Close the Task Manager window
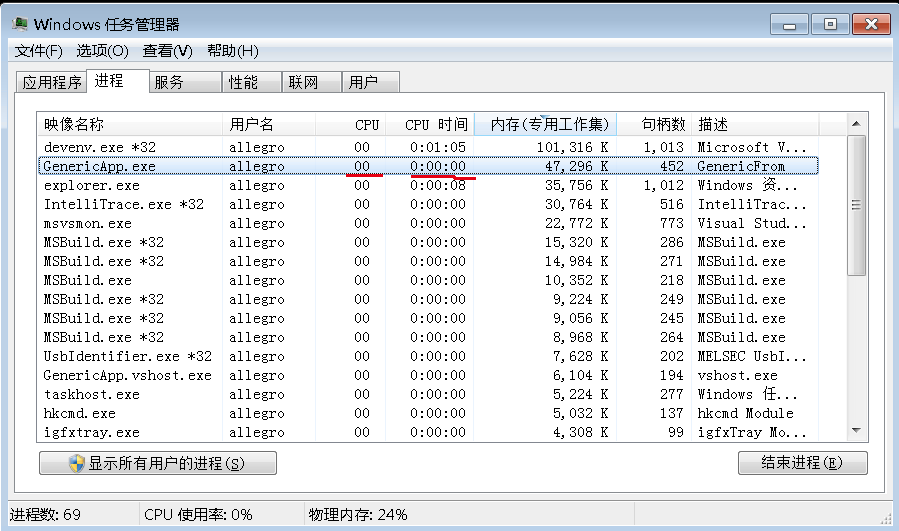The image size is (899, 531). (x=871, y=24)
